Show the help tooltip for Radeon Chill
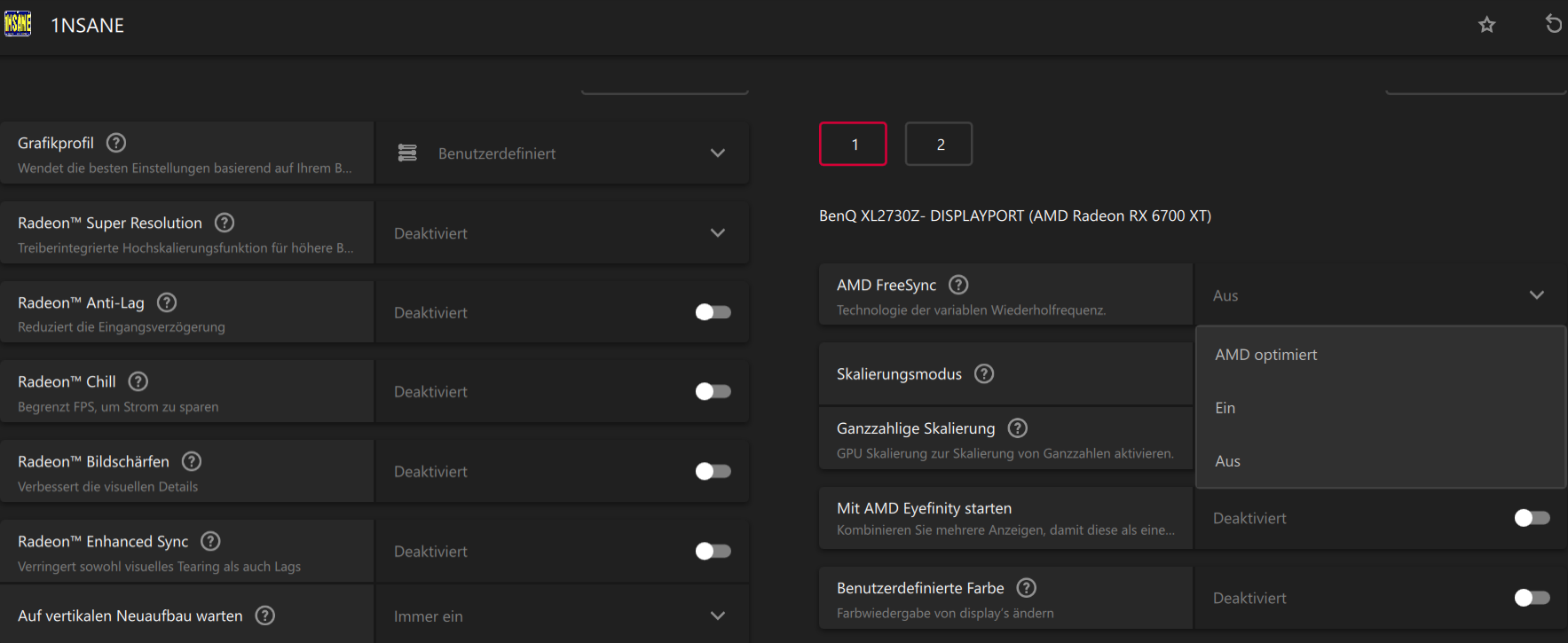Screen dimensions: 1568x643 [x=138, y=381]
